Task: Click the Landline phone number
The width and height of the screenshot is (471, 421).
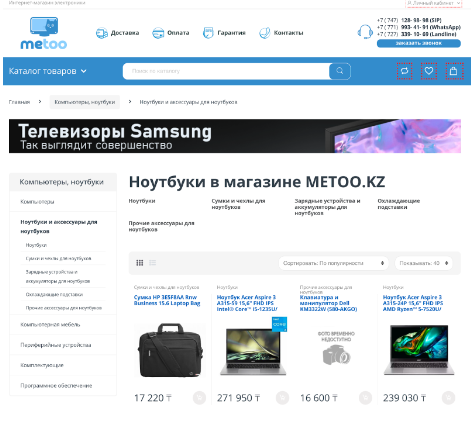Action: 416,34
